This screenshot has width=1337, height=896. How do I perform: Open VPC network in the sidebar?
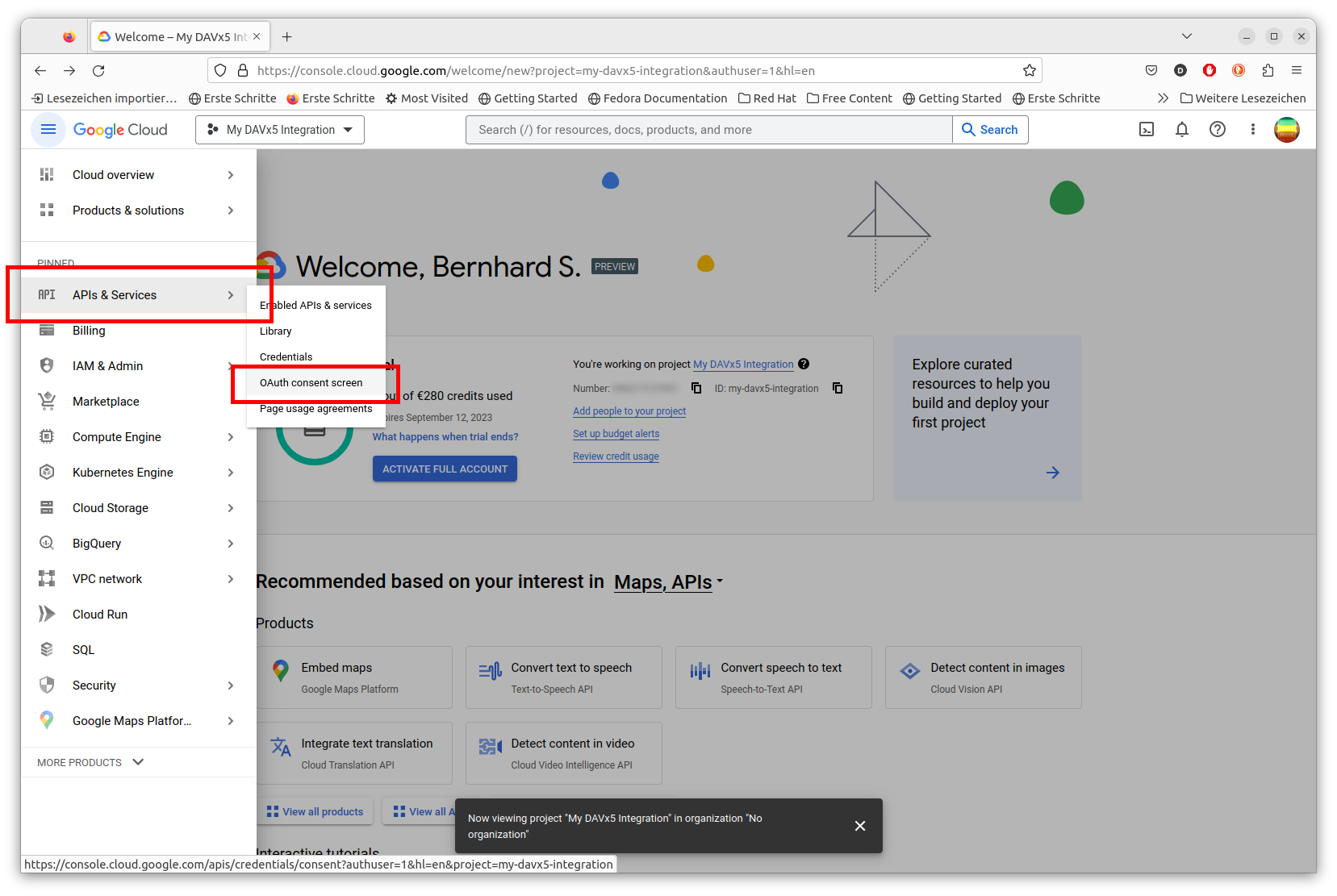point(139,579)
